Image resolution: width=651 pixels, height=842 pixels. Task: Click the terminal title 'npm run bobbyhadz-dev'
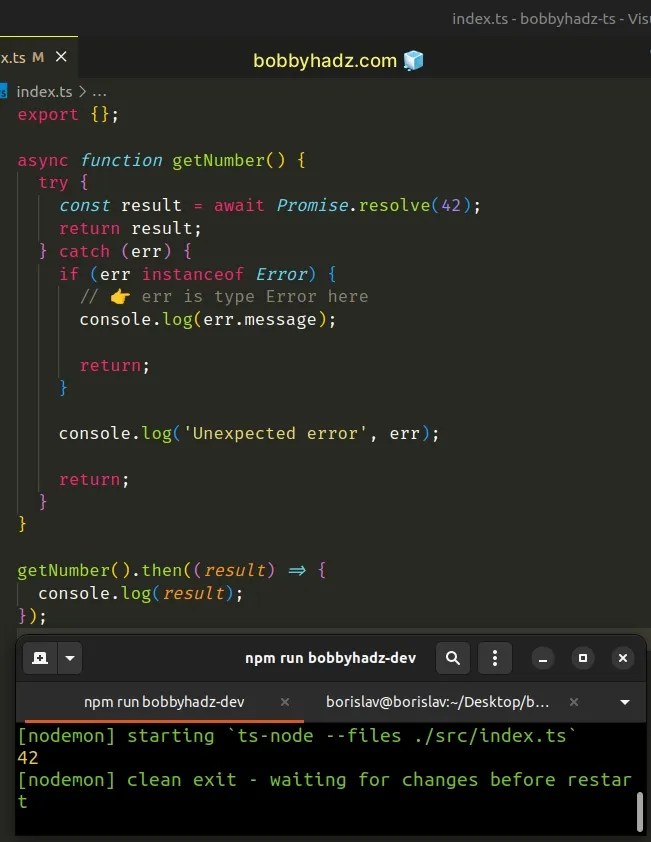click(x=330, y=658)
